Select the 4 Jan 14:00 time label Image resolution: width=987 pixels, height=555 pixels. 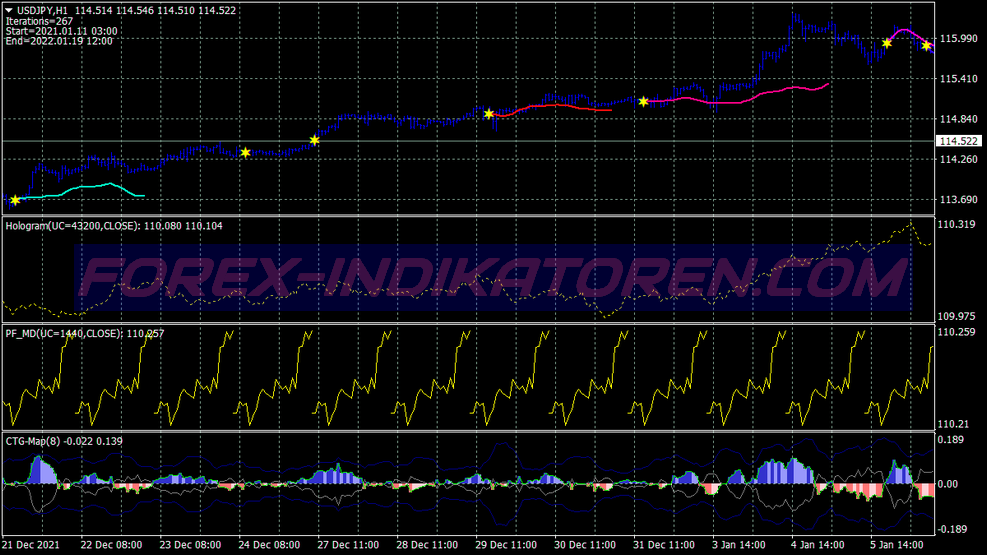click(x=818, y=546)
